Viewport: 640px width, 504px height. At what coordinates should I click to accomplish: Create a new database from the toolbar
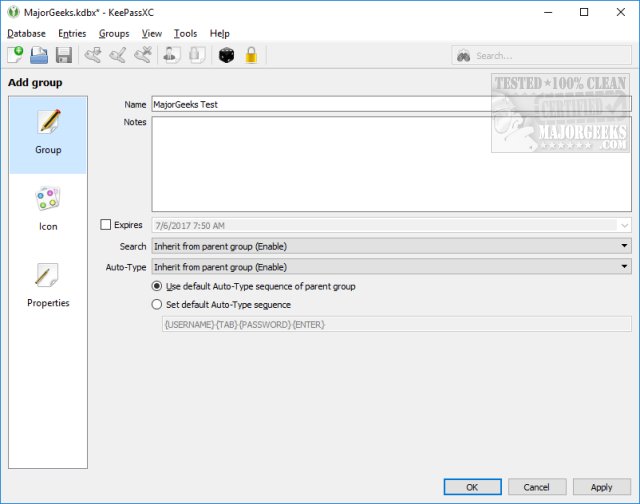15,55
